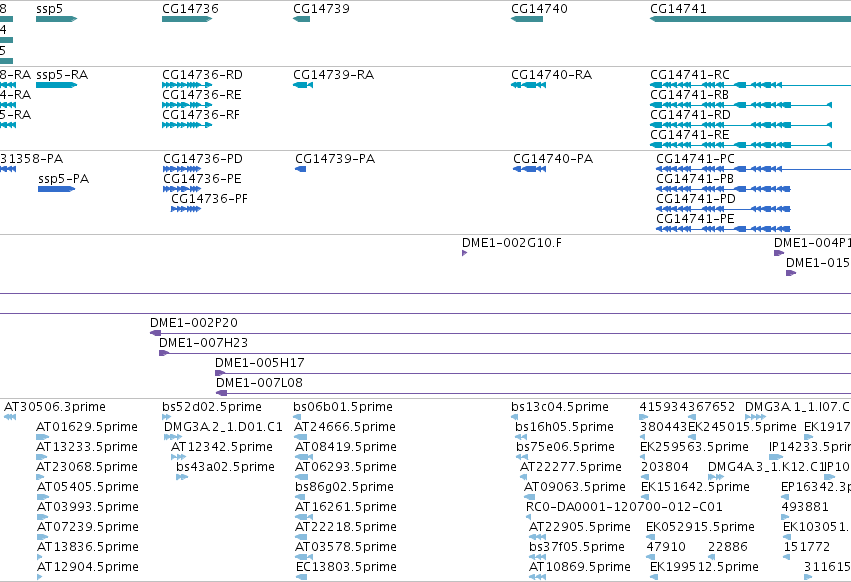Select EST AT13233.5prime
The image size is (851, 582).
(87, 447)
